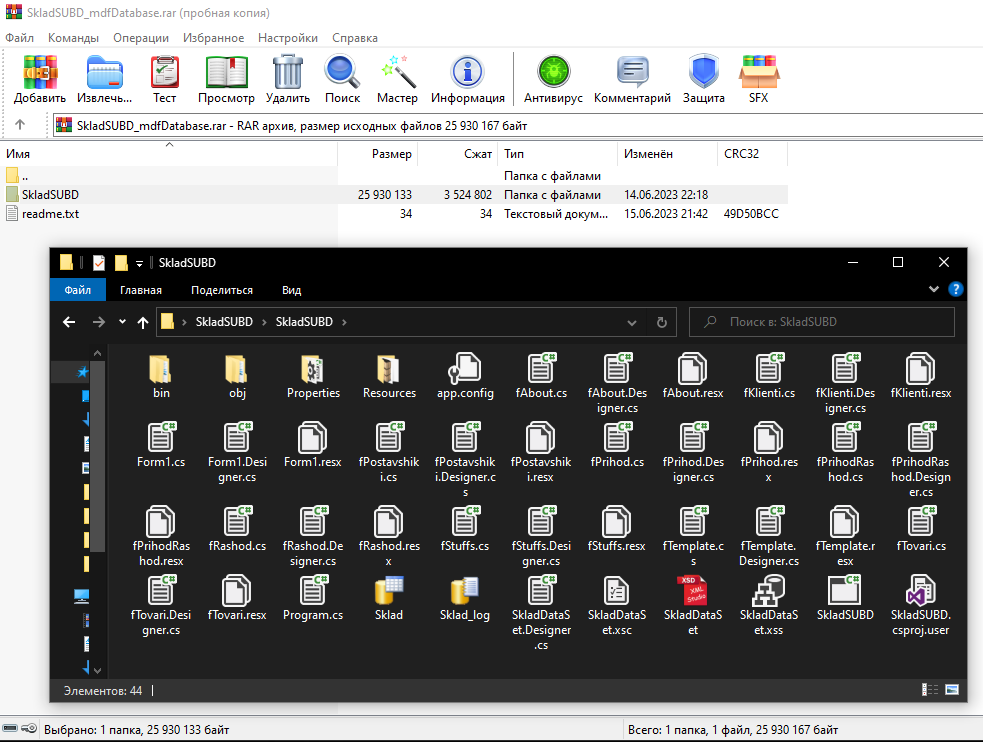
Task: Select the SkladDataSet XSD file icon
Action: (x=692, y=597)
